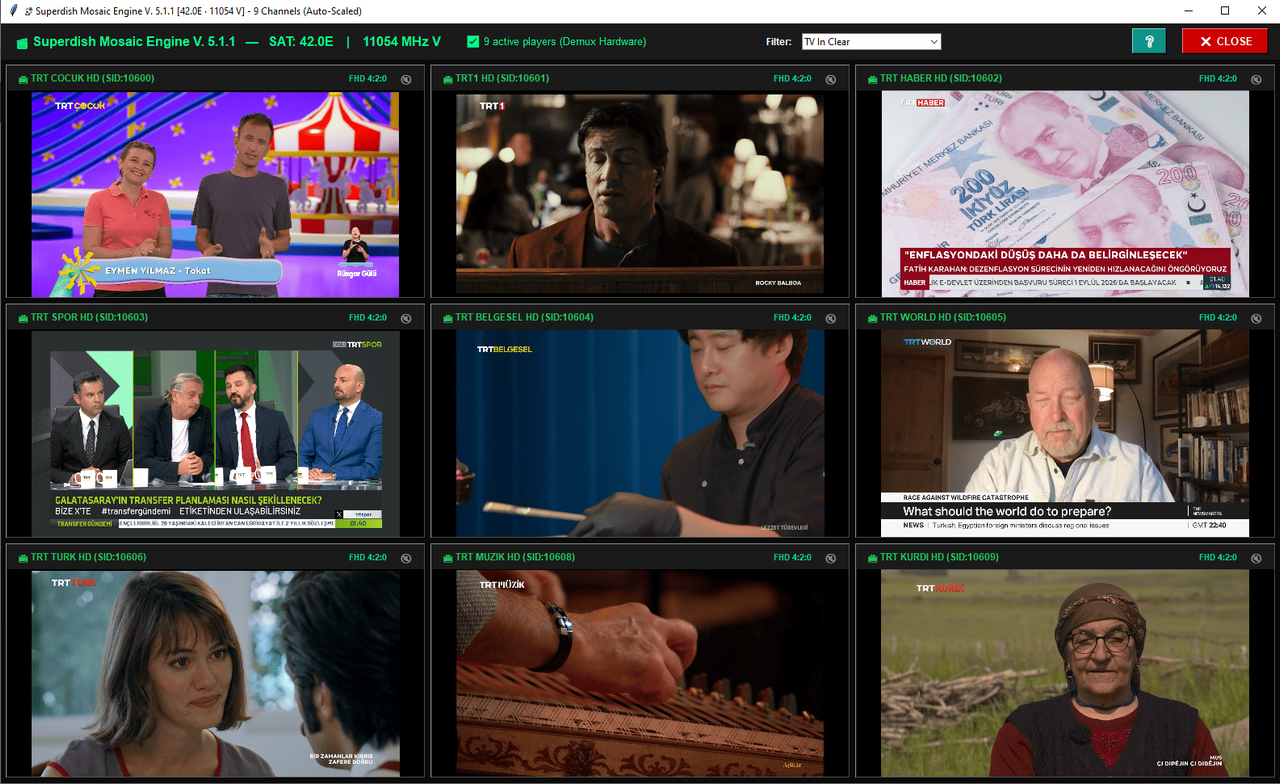
Task: Click FHD 4:2:0 text on TRT COCUK HD tile
Action: 368,79
